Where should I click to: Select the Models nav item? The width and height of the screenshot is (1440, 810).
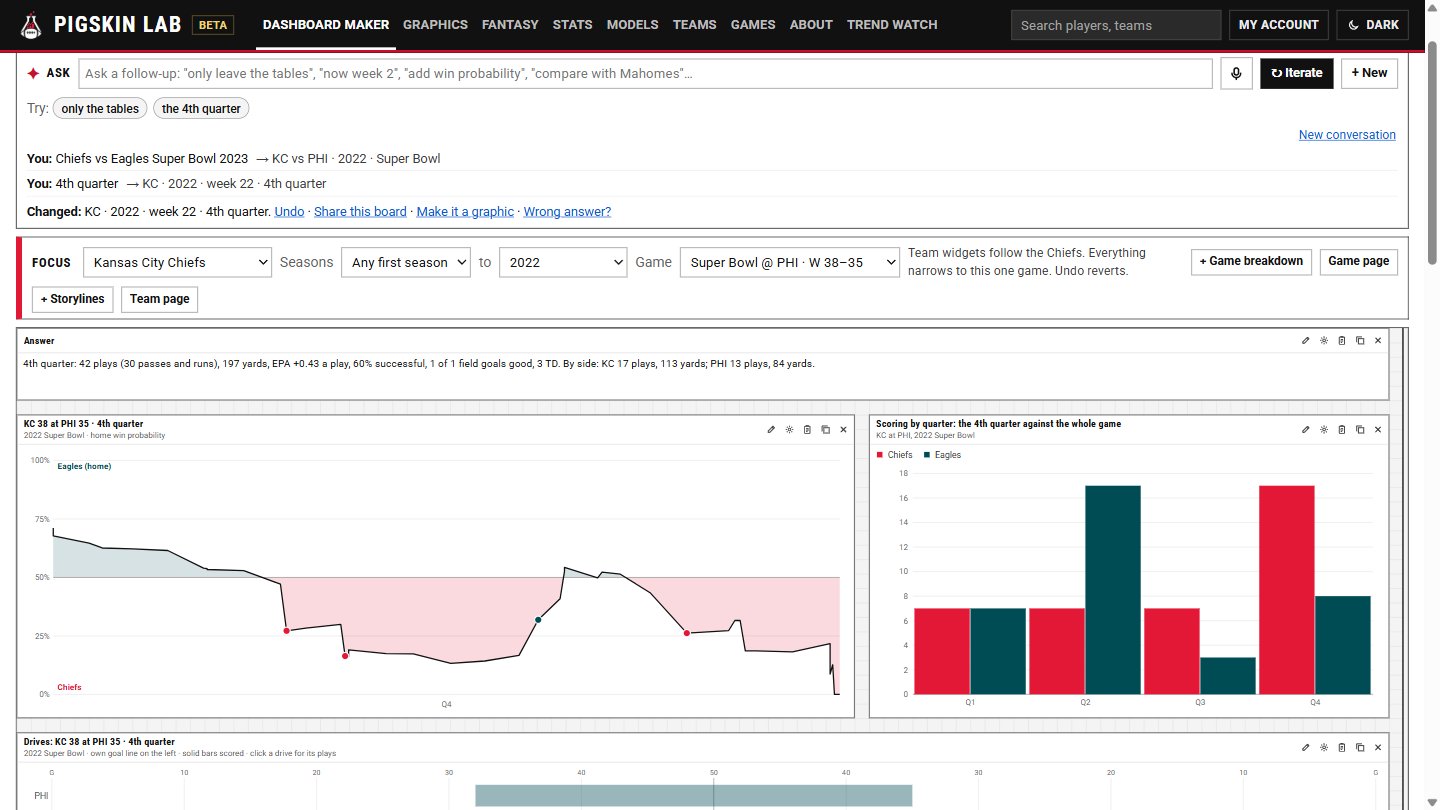click(x=633, y=25)
